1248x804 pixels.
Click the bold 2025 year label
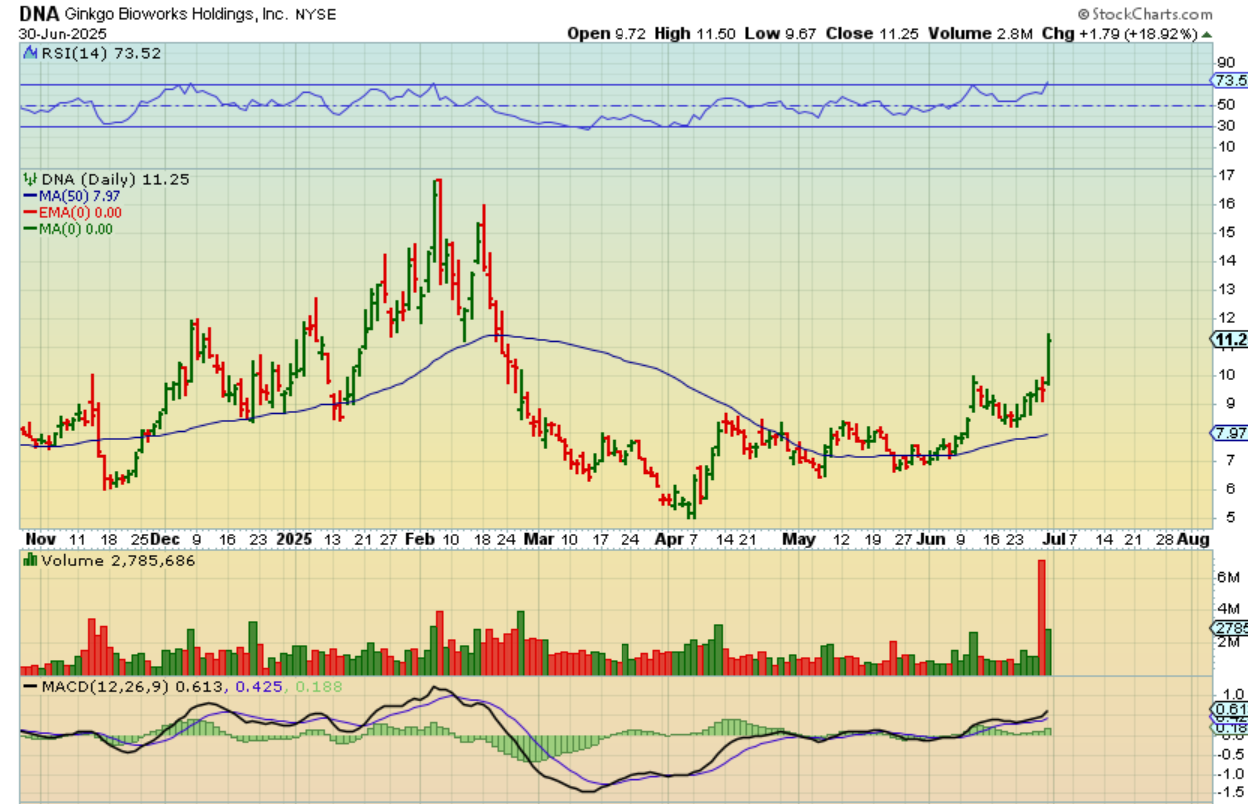pos(296,539)
